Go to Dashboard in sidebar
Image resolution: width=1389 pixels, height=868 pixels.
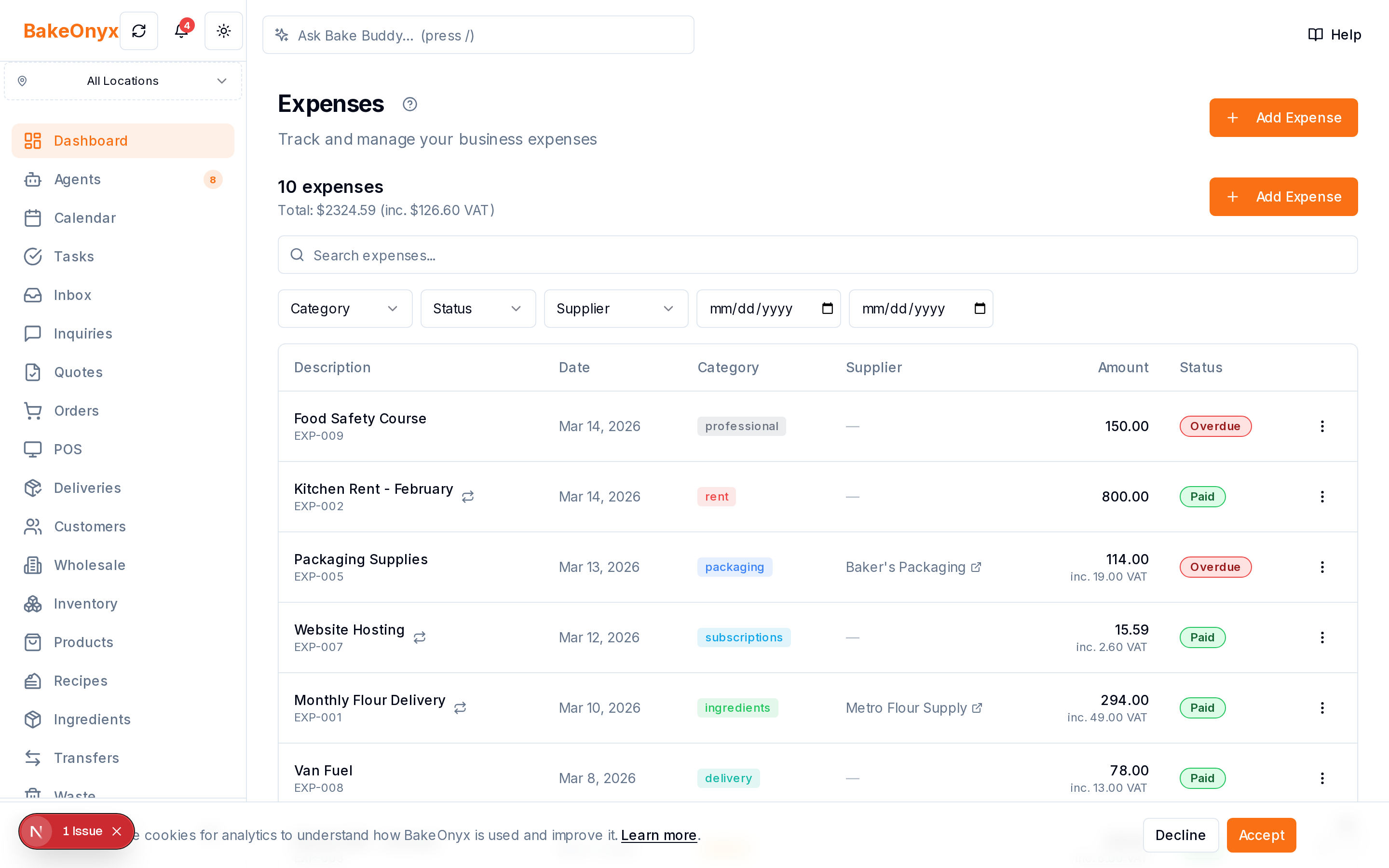[123, 141]
